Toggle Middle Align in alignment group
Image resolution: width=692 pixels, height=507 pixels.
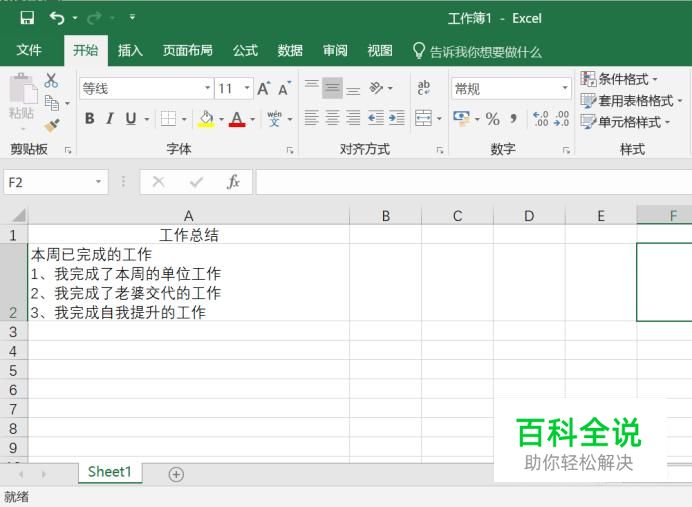[x=332, y=87]
